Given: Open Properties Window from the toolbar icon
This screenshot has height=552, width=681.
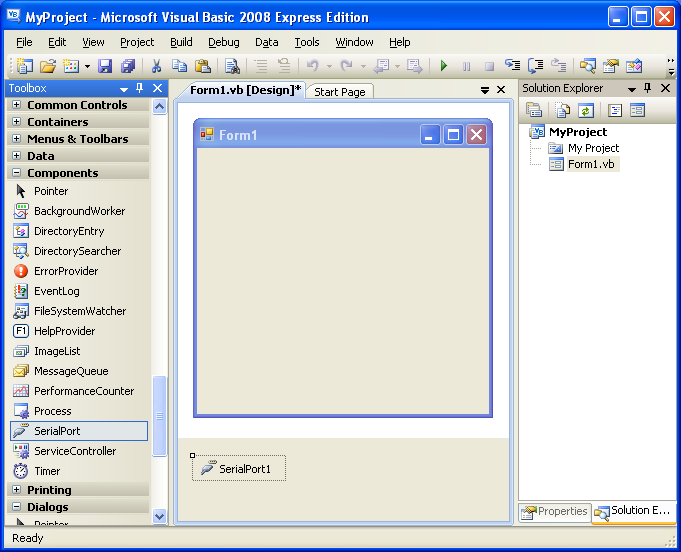Looking at the screenshot, I should [x=611, y=66].
